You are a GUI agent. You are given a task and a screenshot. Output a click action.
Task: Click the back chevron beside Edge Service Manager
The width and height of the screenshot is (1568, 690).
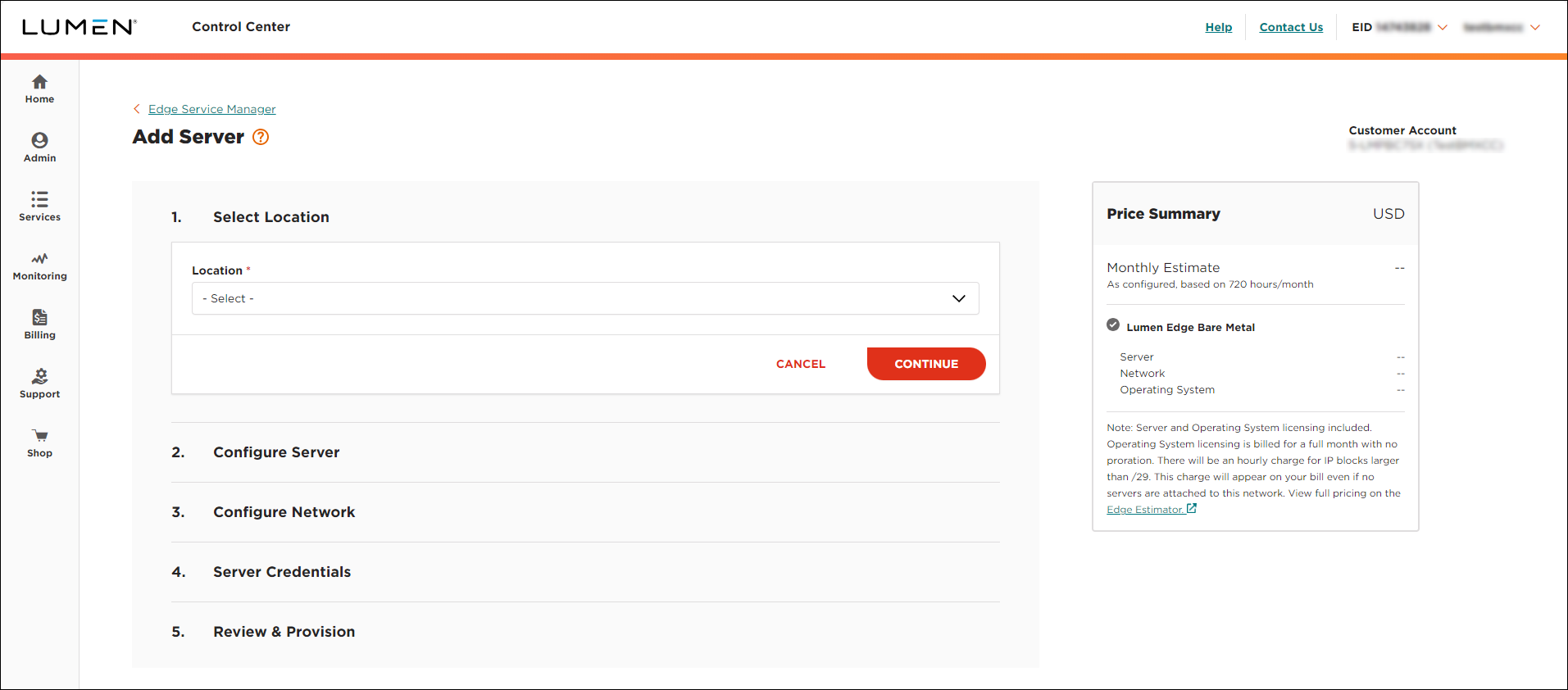[x=137, y=109]
